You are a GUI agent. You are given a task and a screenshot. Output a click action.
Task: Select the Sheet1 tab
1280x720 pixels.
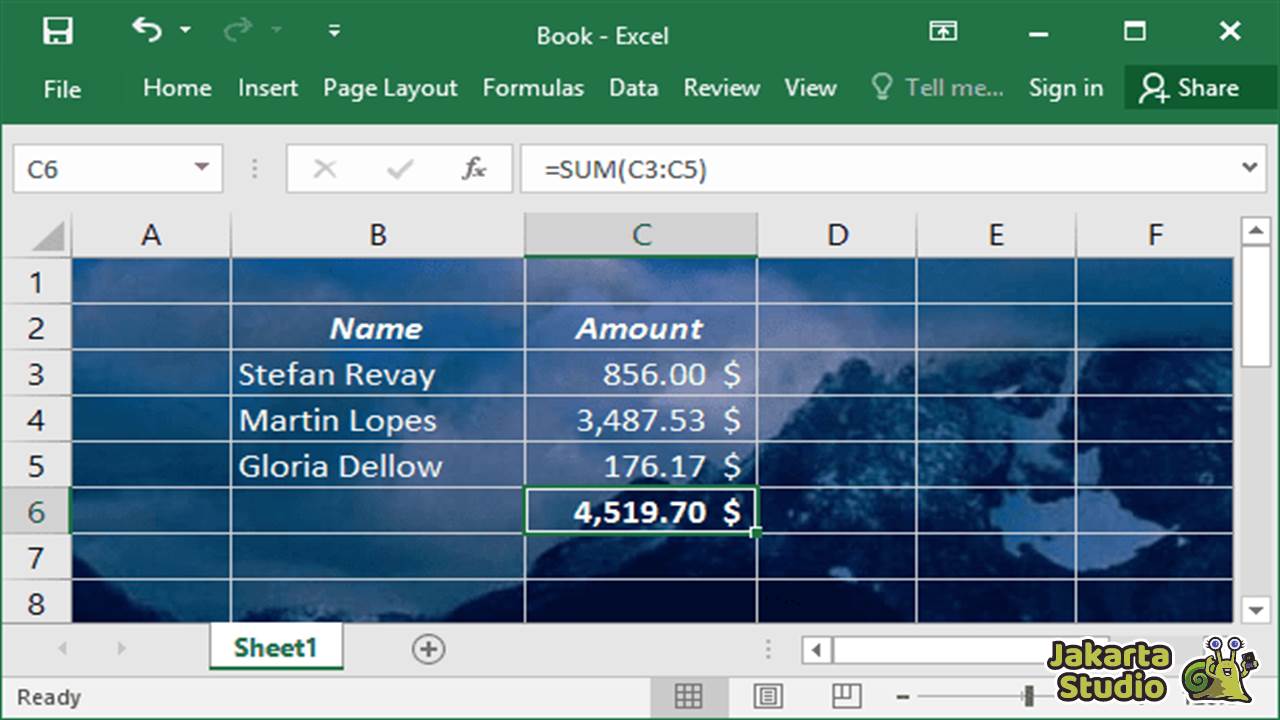click(275, 647)
